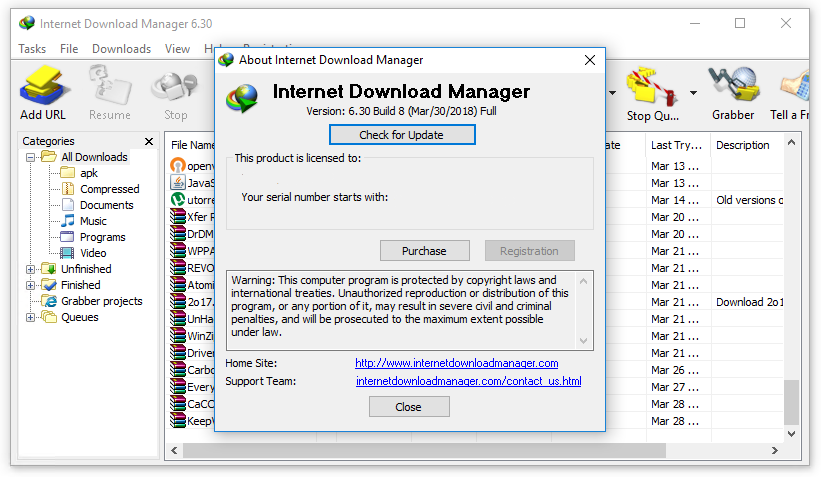Viewport: 821px width, 477px height.
Task: Select the Keep archive row icon
Action: click(x=178, y=420)
